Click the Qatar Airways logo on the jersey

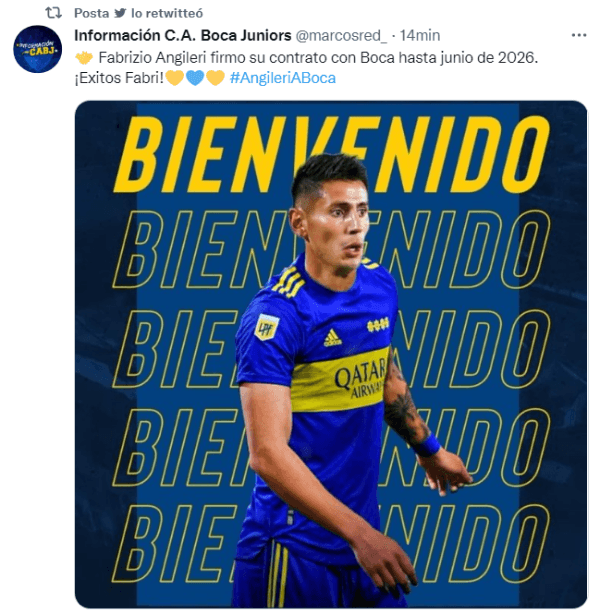point(360,378)
